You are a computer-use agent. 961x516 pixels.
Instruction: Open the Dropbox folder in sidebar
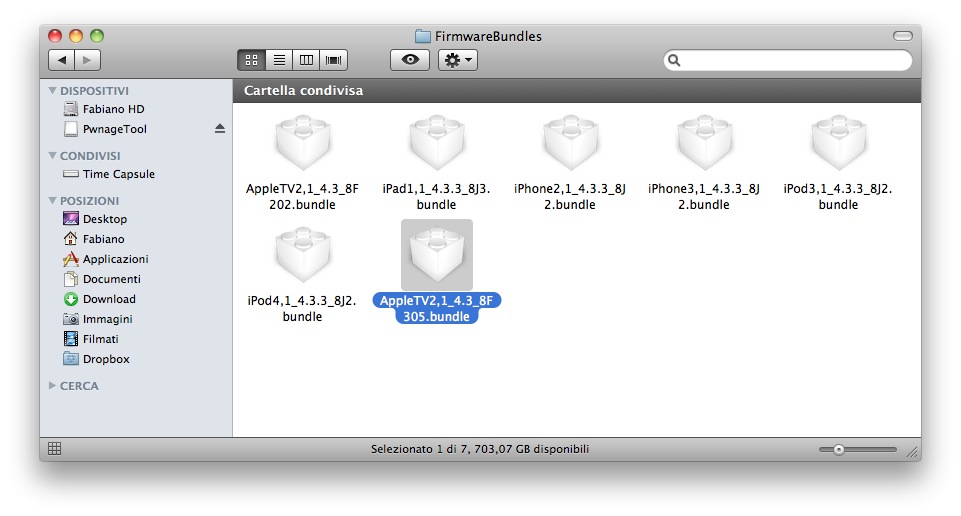pyautogui.click(x=105, y=359)
